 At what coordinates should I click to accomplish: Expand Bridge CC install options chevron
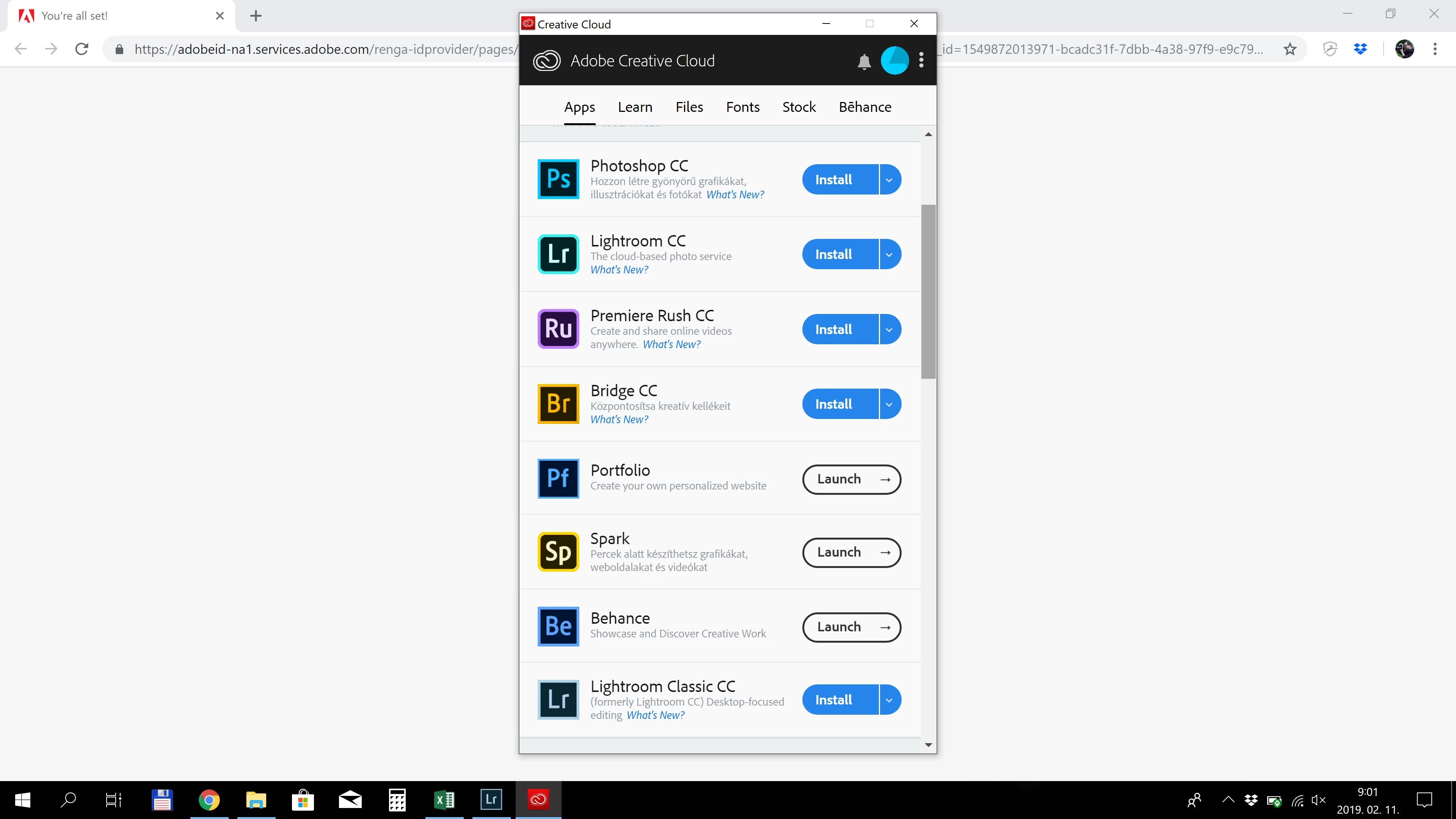click(x=889, y=404)
